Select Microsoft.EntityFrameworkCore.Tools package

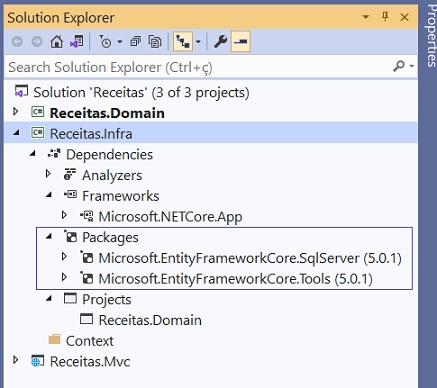(x=235, y=279)
